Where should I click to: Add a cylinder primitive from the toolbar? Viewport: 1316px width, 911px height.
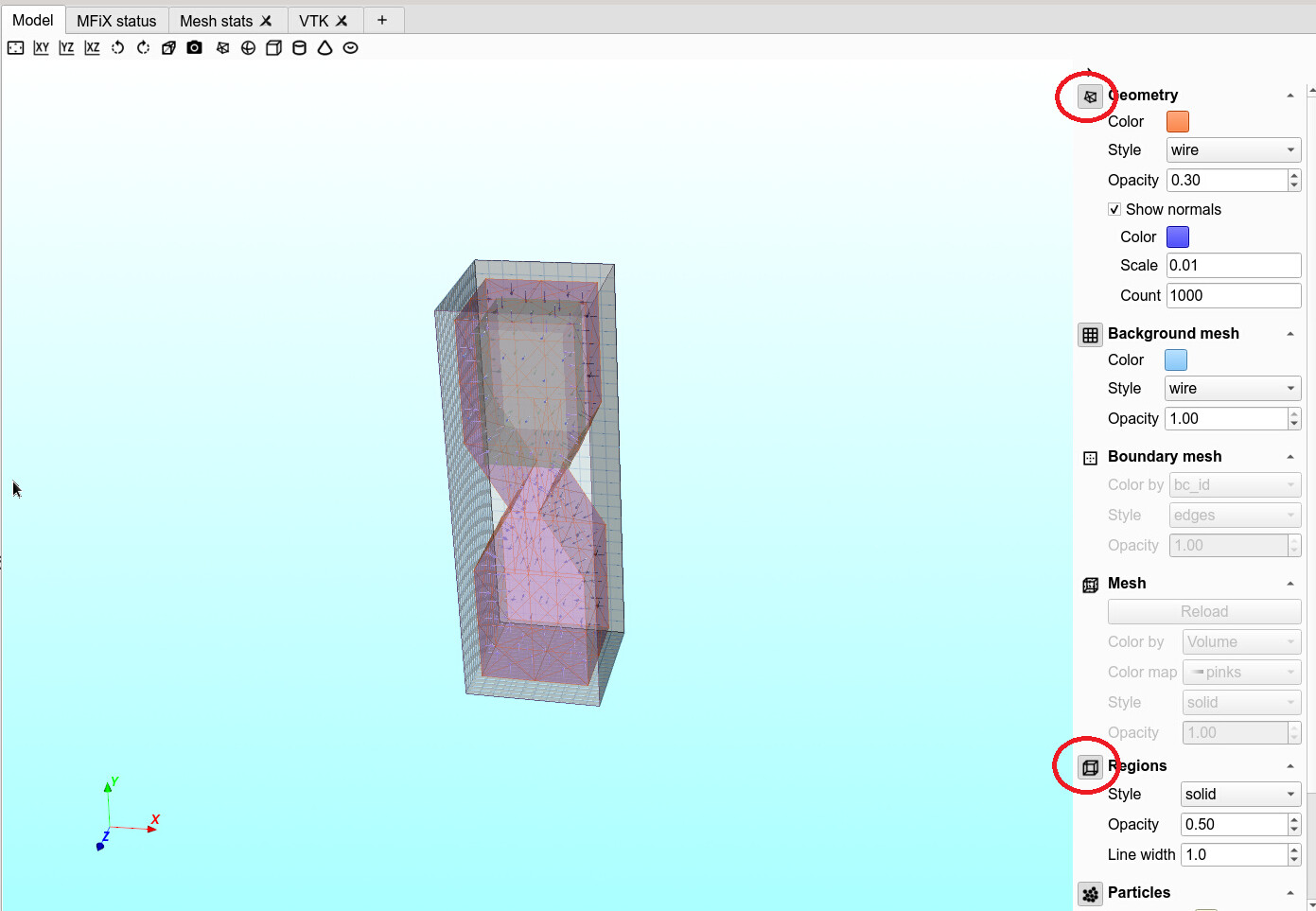(x=299, y=47)
